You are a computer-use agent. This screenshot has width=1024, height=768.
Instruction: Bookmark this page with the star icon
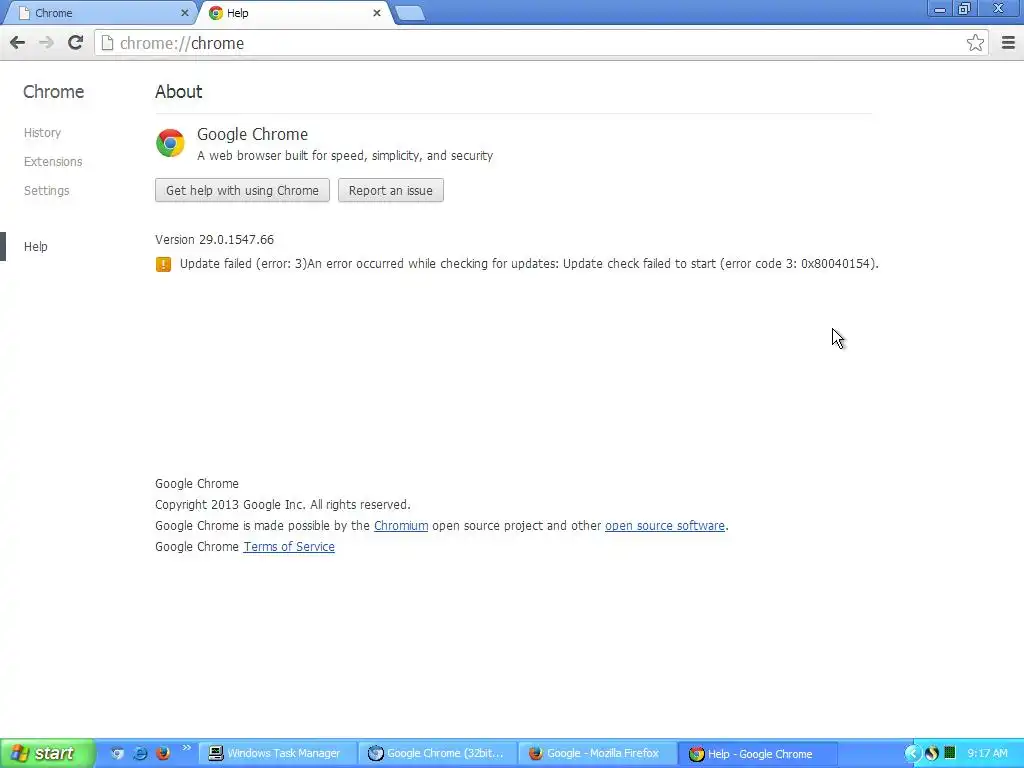(x=975, y=43)
